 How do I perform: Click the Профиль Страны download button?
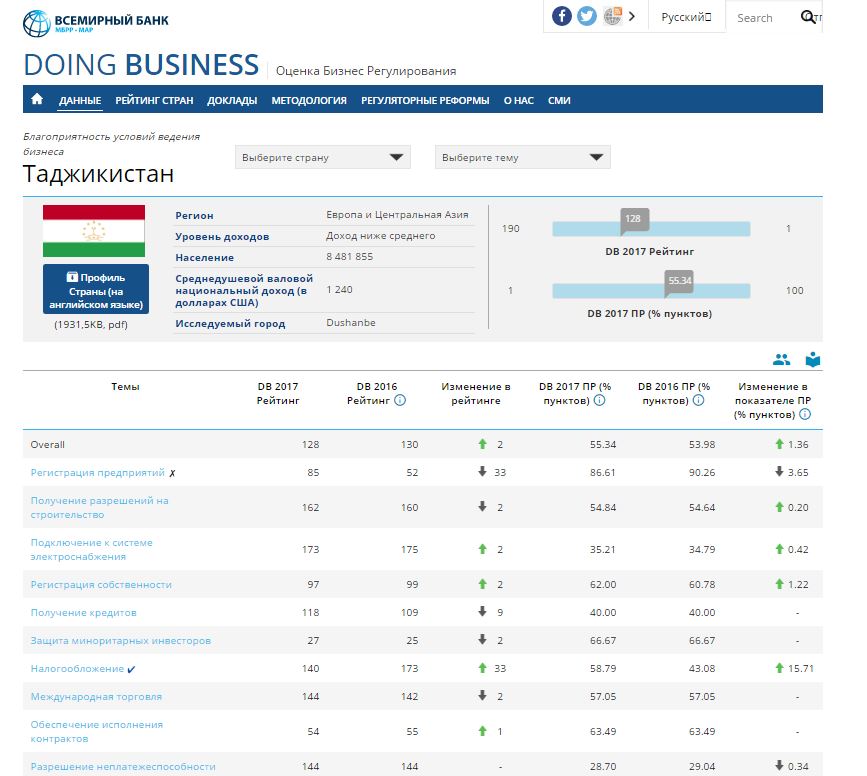[x=96, y=290]
